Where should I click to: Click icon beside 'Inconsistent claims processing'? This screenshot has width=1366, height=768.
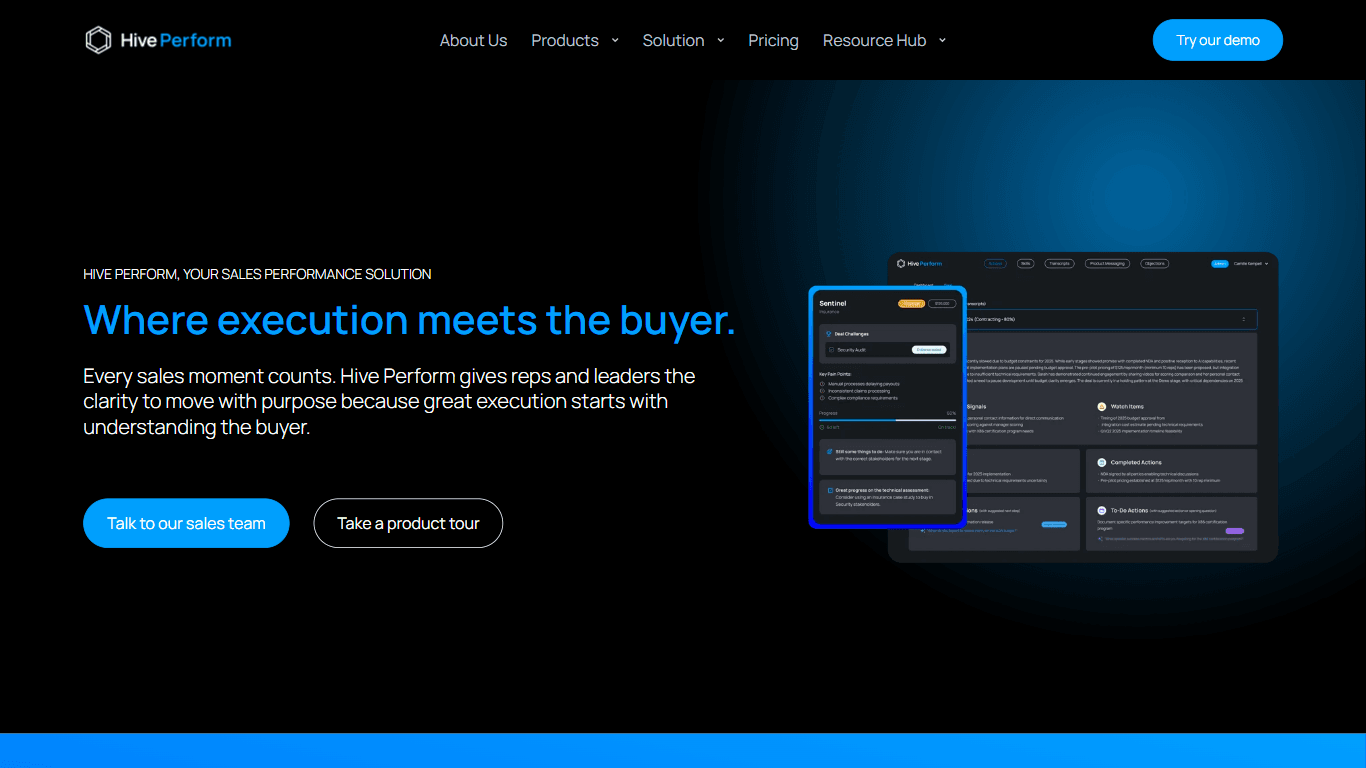click(822, 391)
